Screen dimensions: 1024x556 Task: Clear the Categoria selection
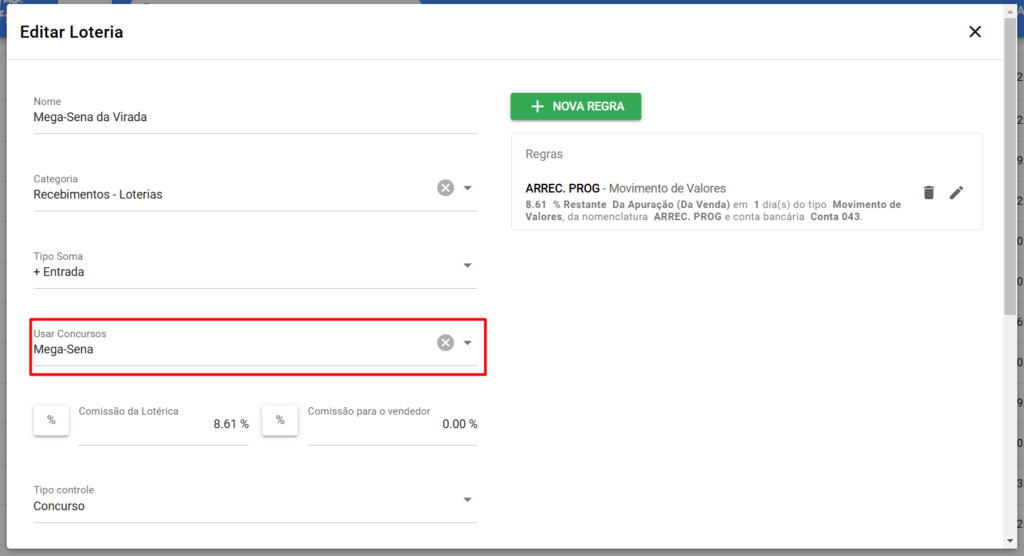445,188
